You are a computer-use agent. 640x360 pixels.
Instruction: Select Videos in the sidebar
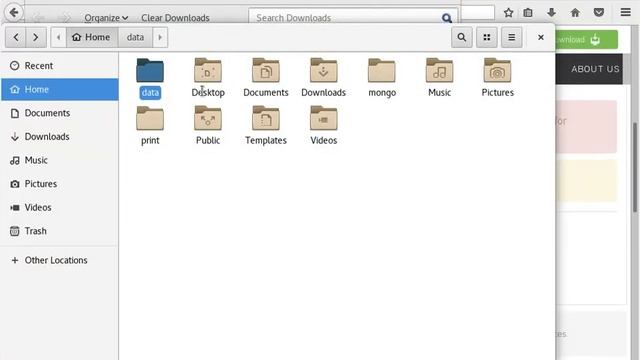[60, 208]
